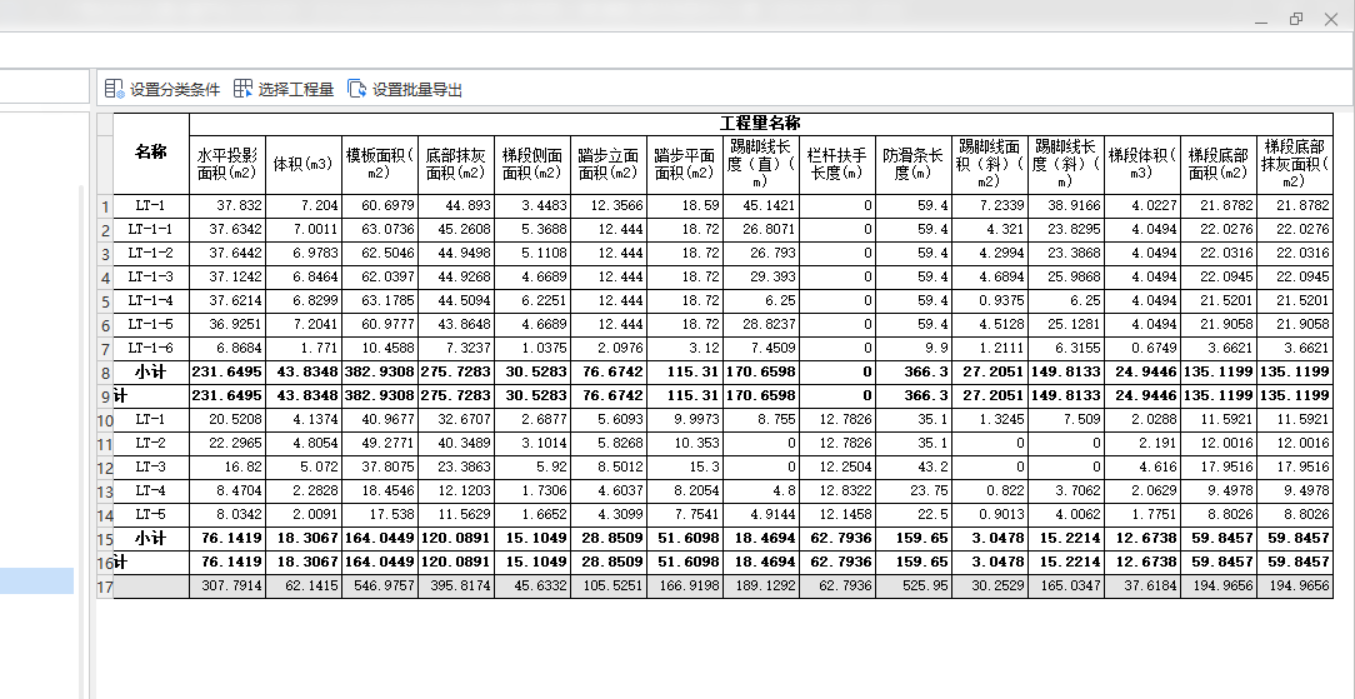This screenshot has height=699, width=1355.
Task: Select the 模板面积(m2) column header
Action: tap(380, 165)
